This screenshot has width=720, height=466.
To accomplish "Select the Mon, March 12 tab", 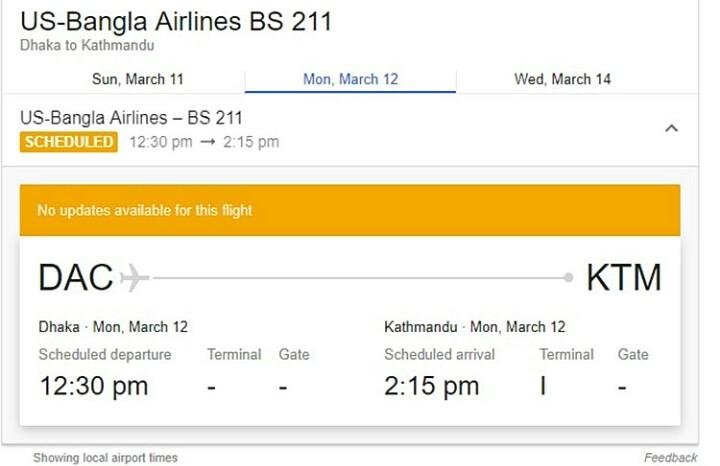I will coord(350,79).
